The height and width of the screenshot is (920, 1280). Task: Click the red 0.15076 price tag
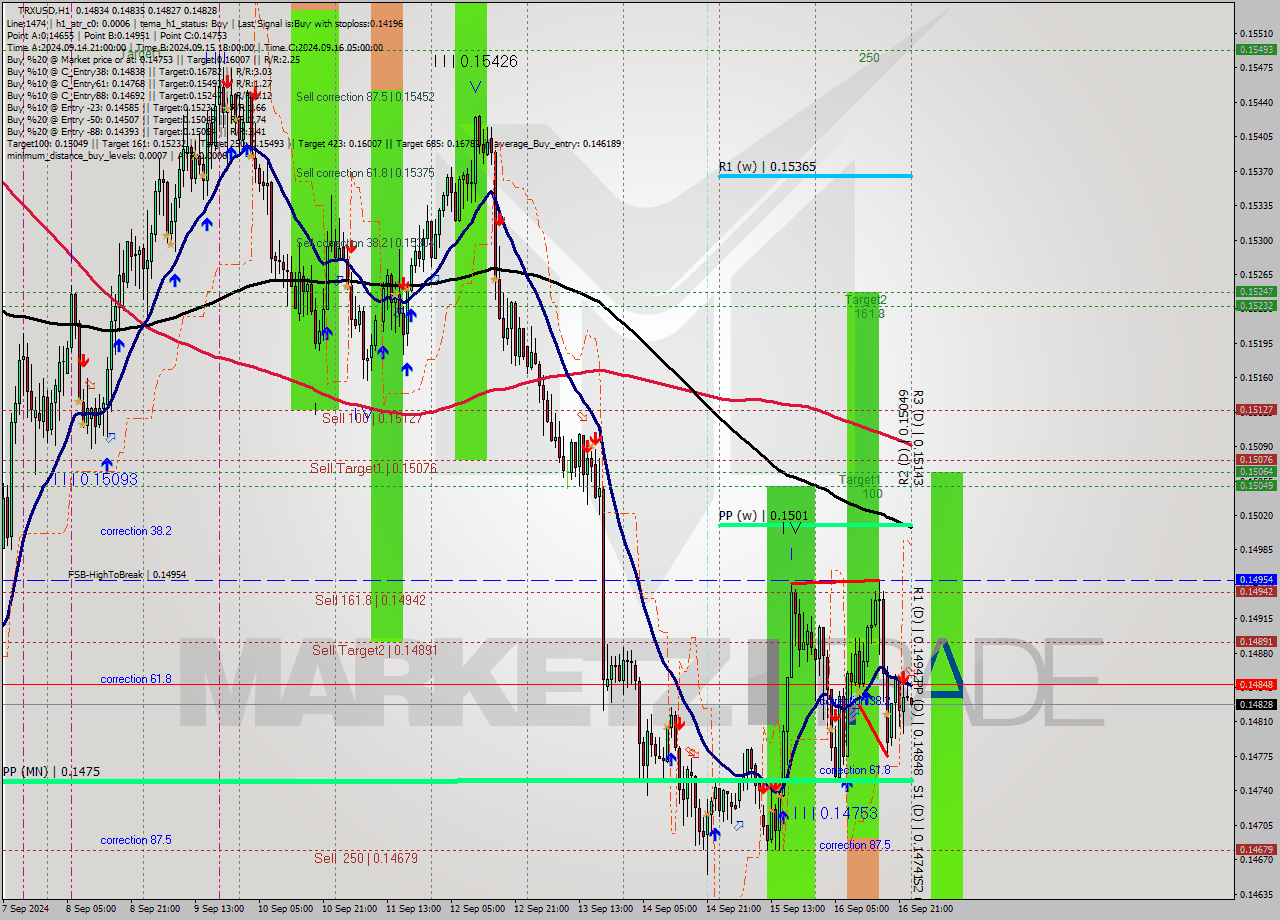tap(1256, 460)
